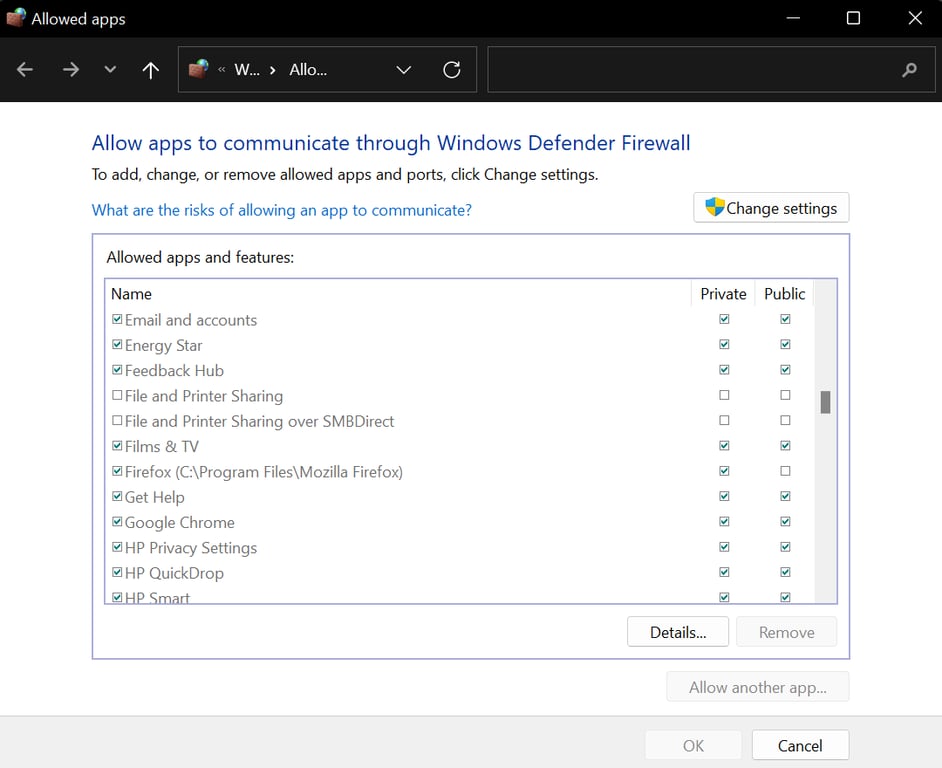Open the address bar dropdown
Screen dimensions: 942x768
point(403,69)
